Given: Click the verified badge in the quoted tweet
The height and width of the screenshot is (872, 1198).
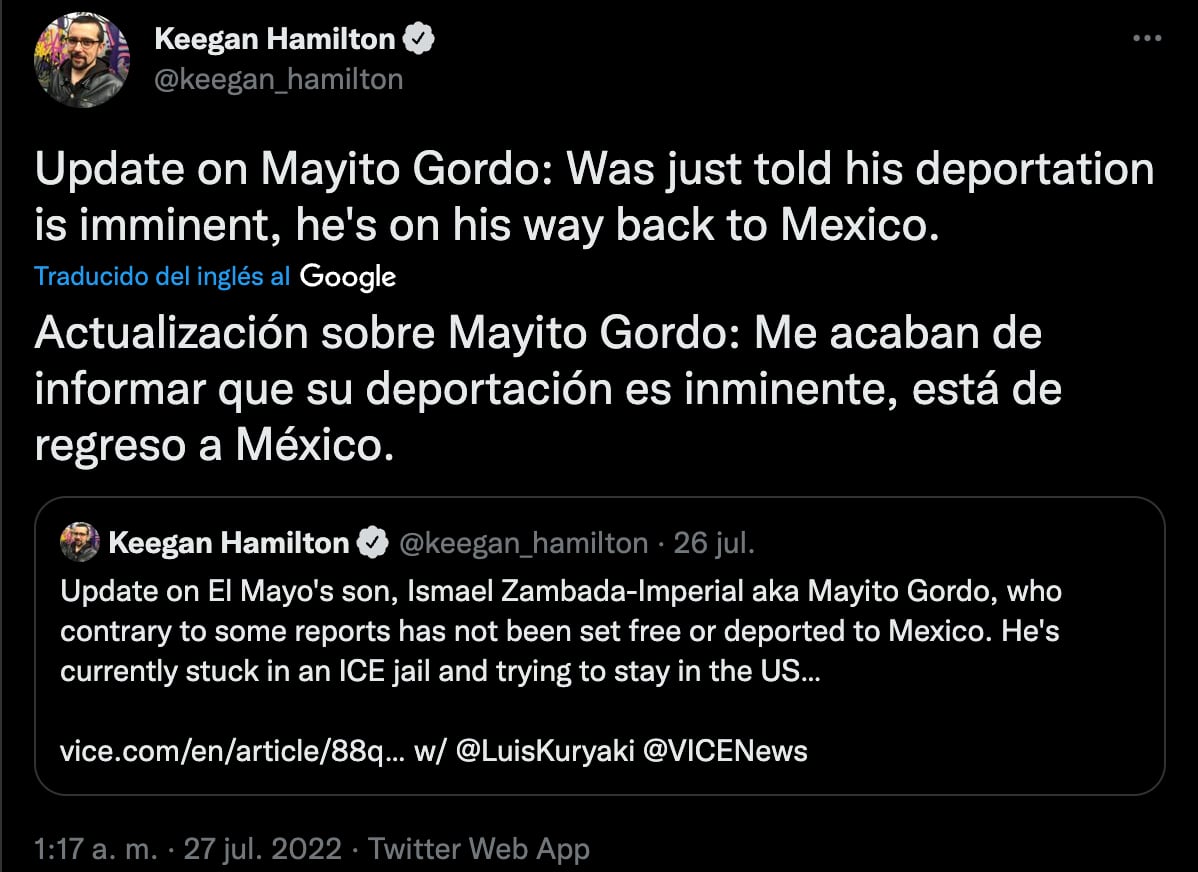Looking at the screenshot, I should (373, 543).
